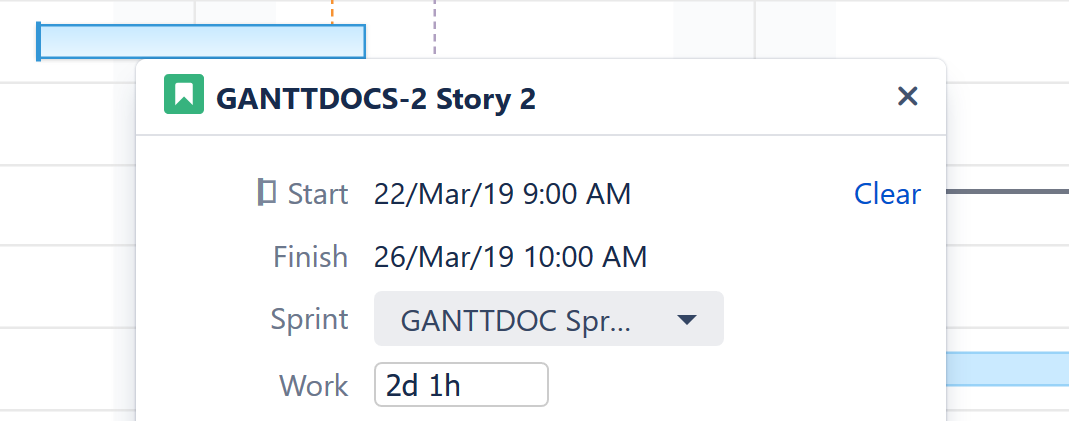The height and width of the screenshot is (421, 1069).
Task: Close the GANTTDOCS-2 Story 2 dialog
Action: point(907,96)
